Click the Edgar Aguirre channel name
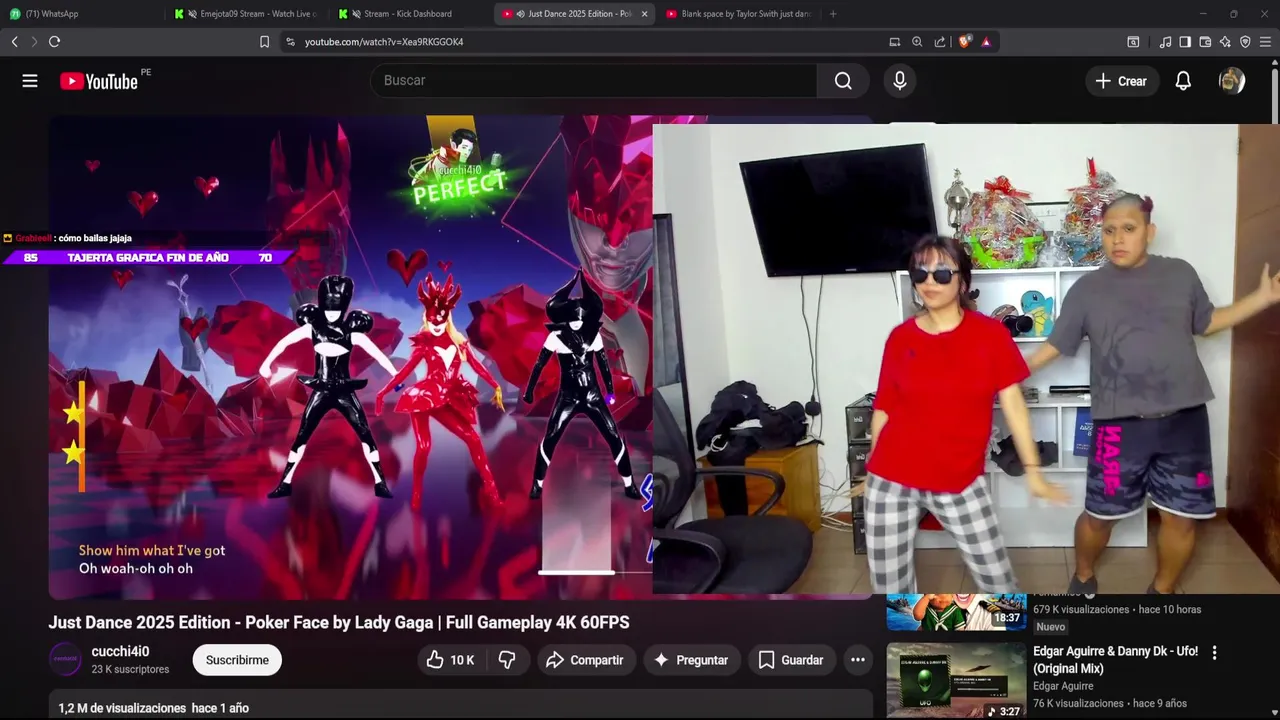Screen dimensions: 1280x720 1063,686
